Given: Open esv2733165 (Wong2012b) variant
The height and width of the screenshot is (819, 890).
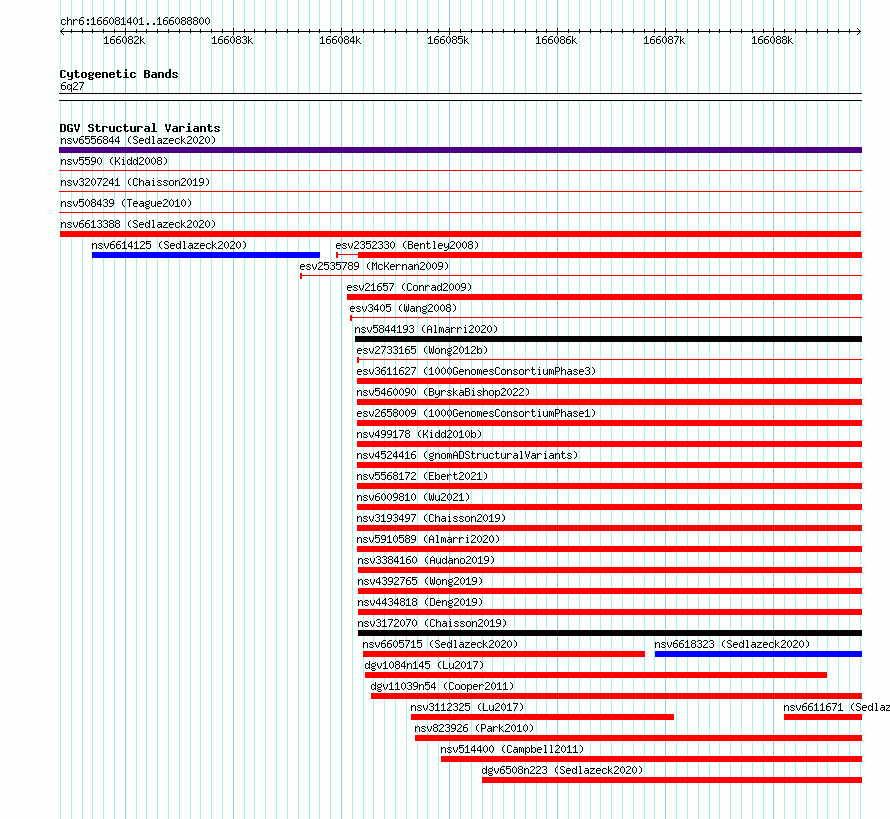Looking at the screenshot, I should coord(422,350).
